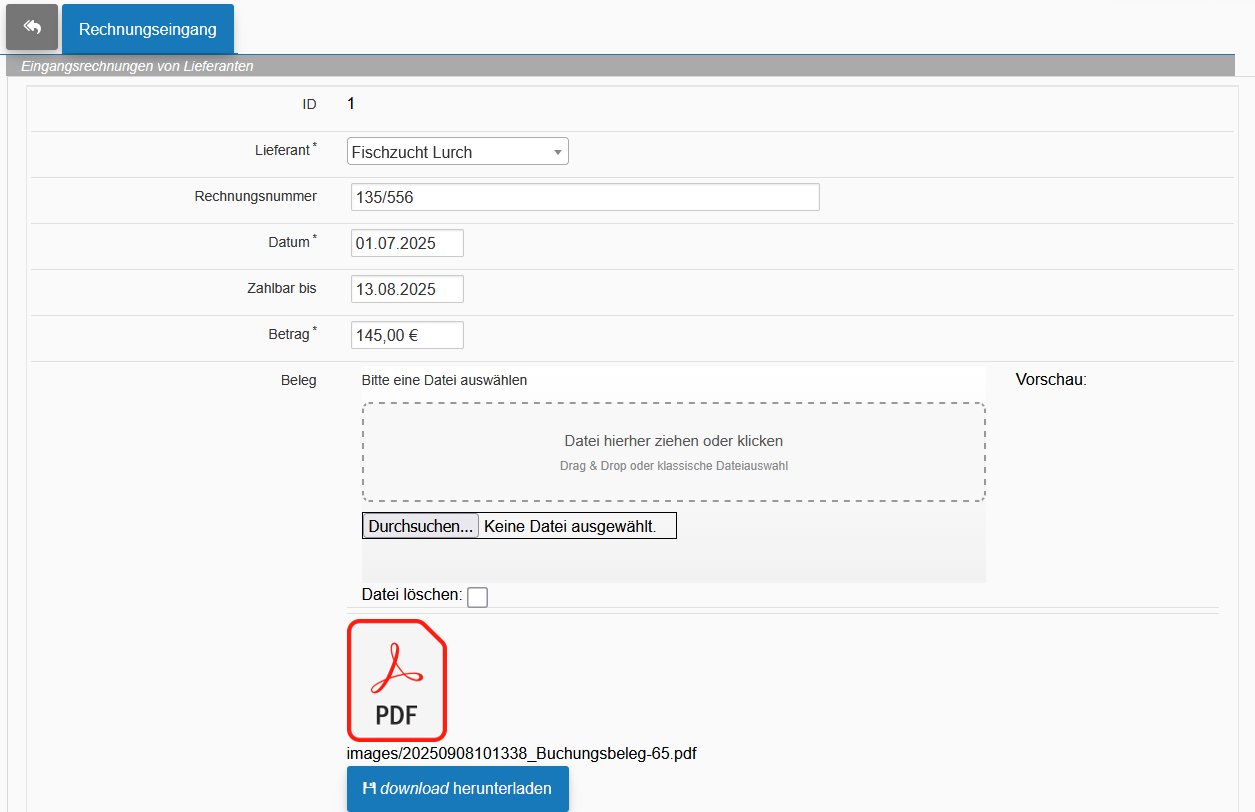This screenshot has width=1255, height=812.
Task: Click the Zahlbar bis field 13.08.2025
Action: tap(407, 289)
